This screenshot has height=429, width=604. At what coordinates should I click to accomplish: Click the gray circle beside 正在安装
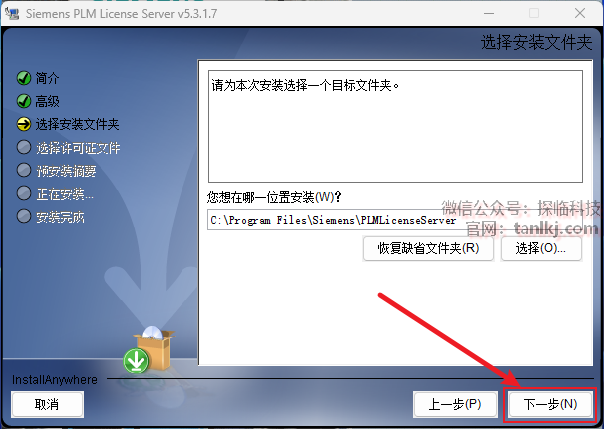tap(24, 194)
